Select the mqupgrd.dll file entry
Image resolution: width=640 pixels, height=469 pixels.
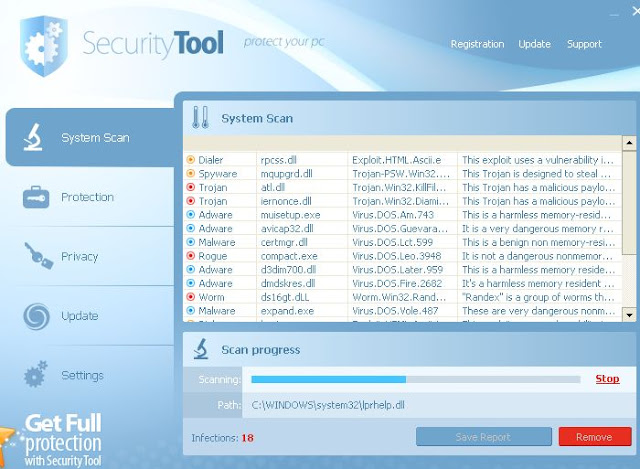tap(287, 174)
